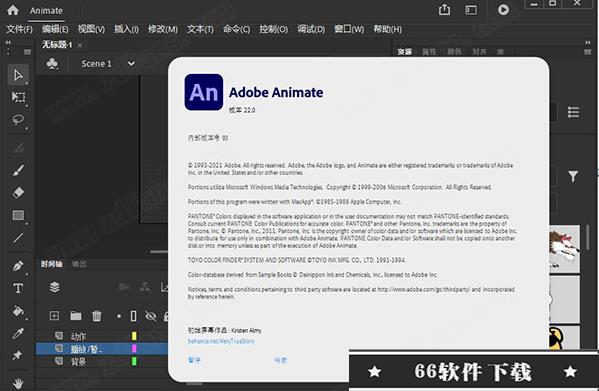
Task: Open the behance.net link in About dialog
Action: point(221,341)
